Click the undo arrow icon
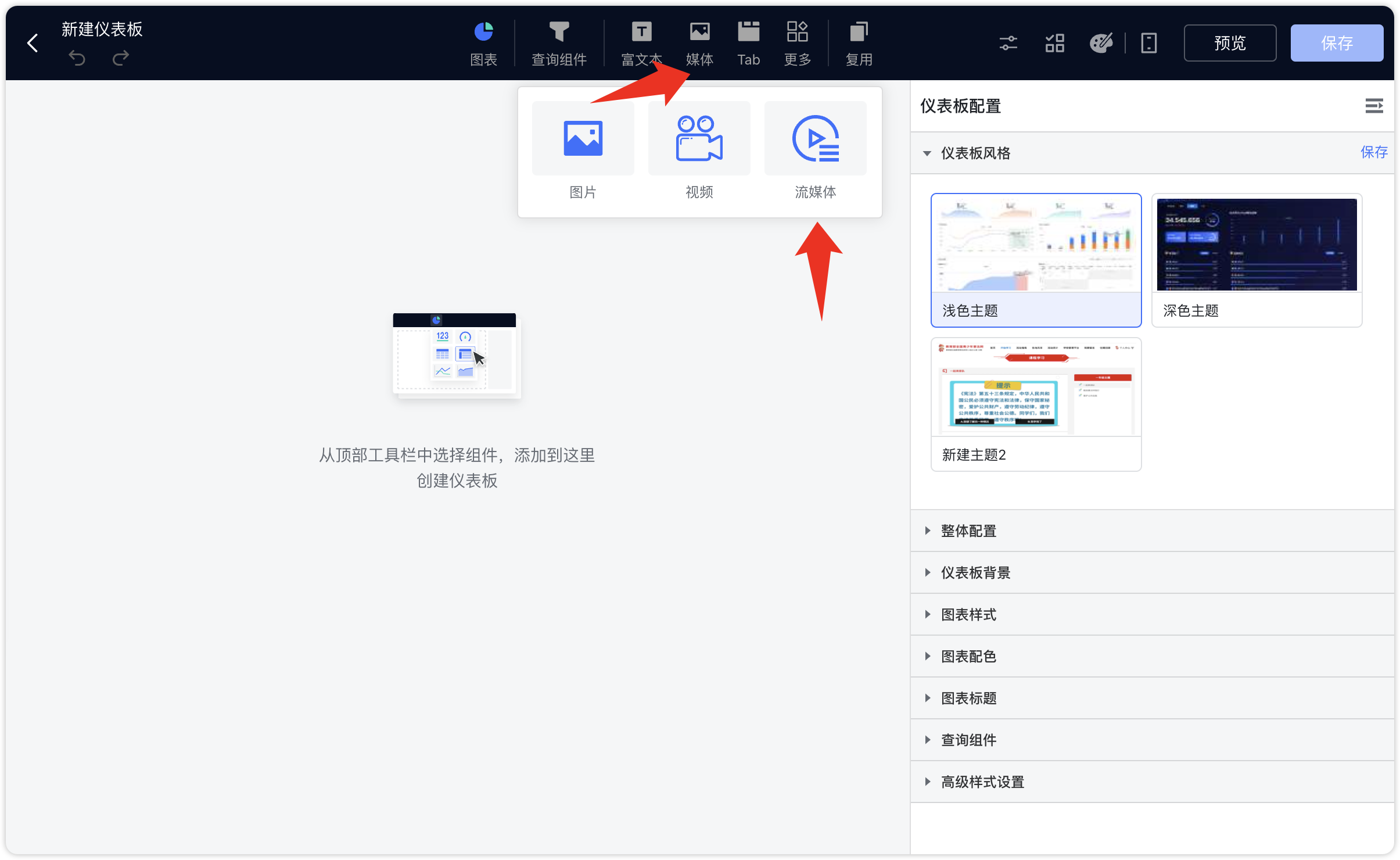The width and height of the screenshot is (1400, 860). 77,57
